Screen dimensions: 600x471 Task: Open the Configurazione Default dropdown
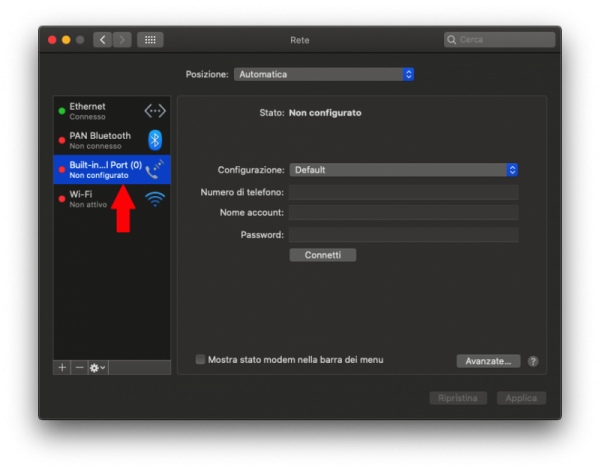[403, 169]
